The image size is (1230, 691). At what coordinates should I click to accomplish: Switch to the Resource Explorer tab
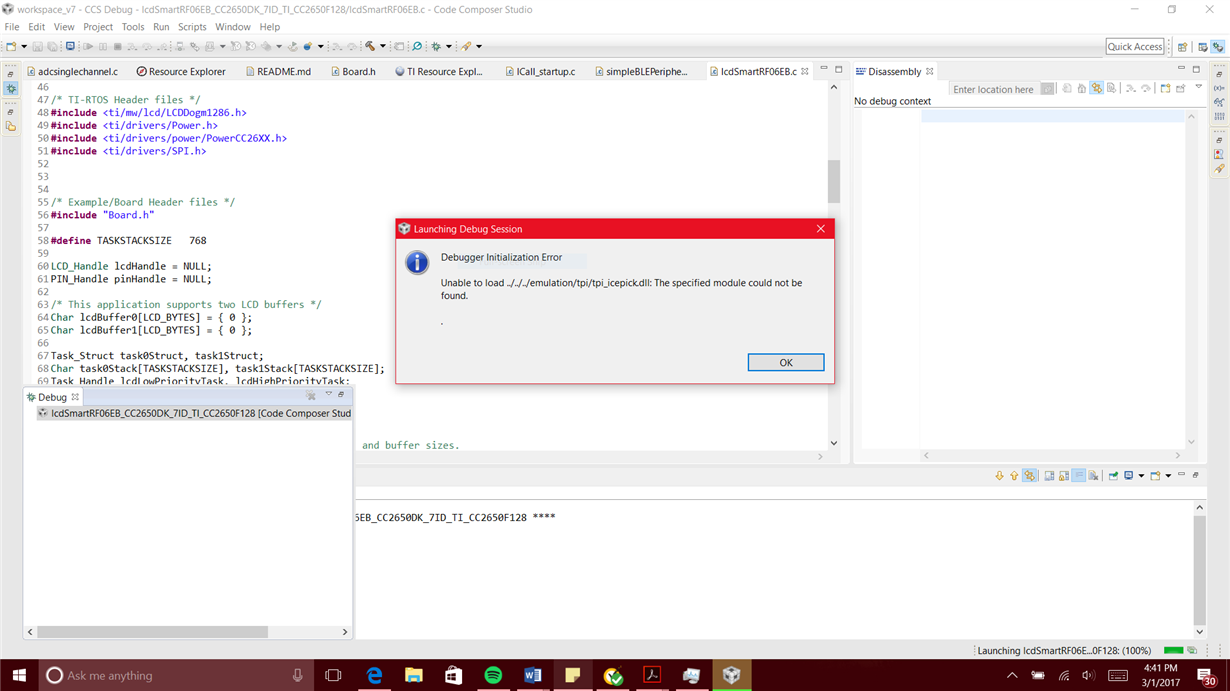tap(181, 71)
